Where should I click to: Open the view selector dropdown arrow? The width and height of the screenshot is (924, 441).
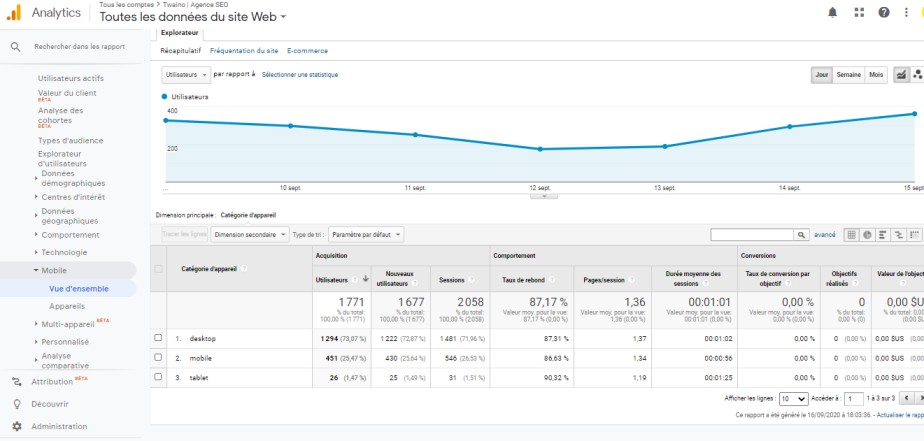[283, 17]
